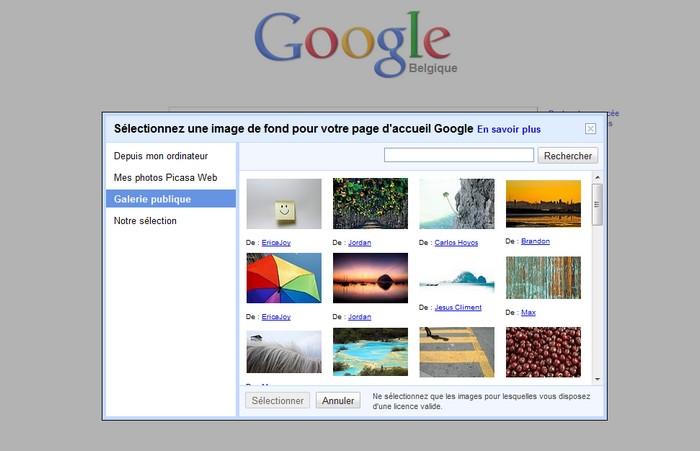Viewport: 700px width, 451px height.
Task: Click the gallery scrollbar thumb
Action: pyautogui.click(x=597, y=205)
